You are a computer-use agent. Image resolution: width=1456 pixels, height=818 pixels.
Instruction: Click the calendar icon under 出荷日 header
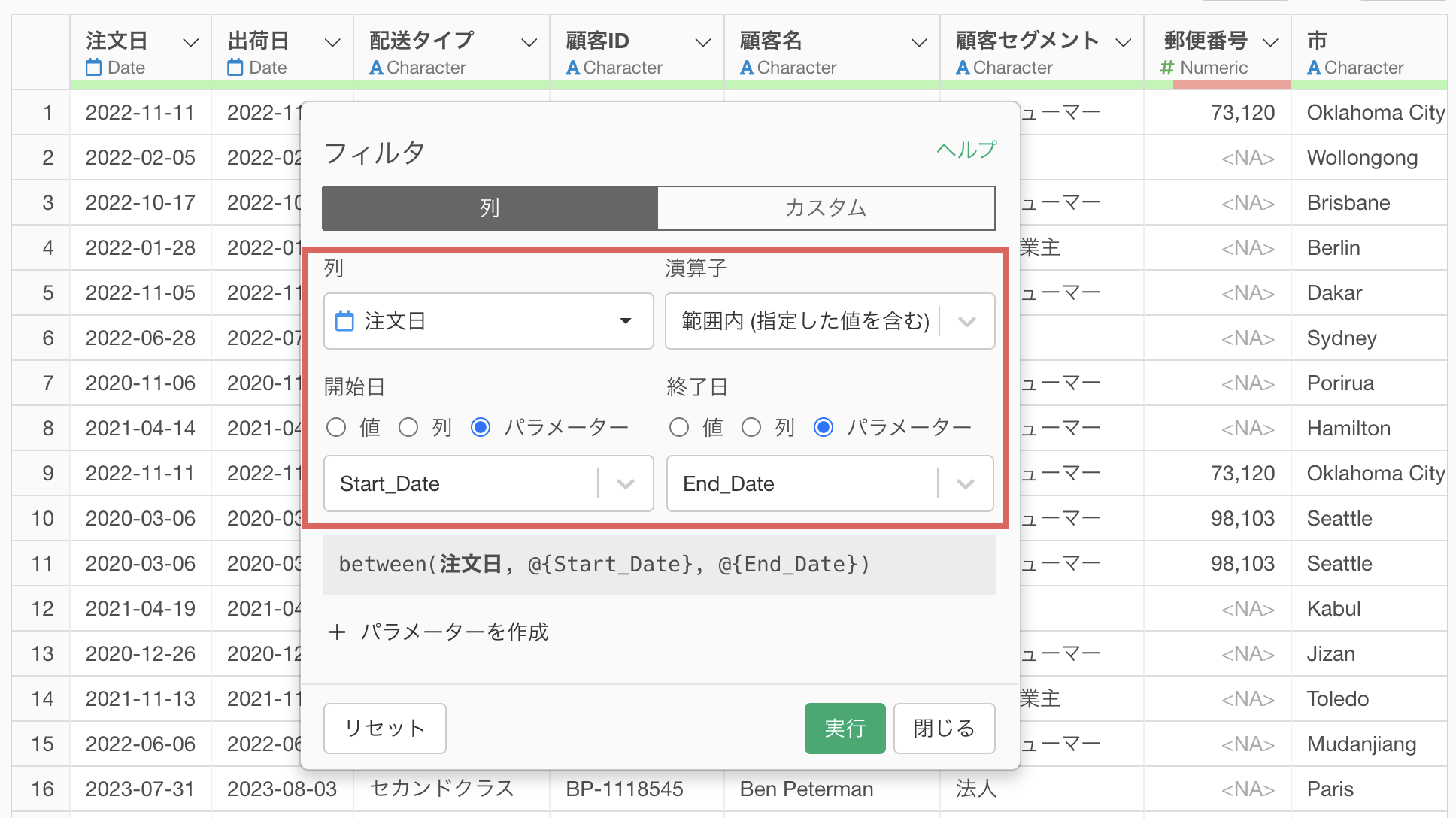coord(235,68)
